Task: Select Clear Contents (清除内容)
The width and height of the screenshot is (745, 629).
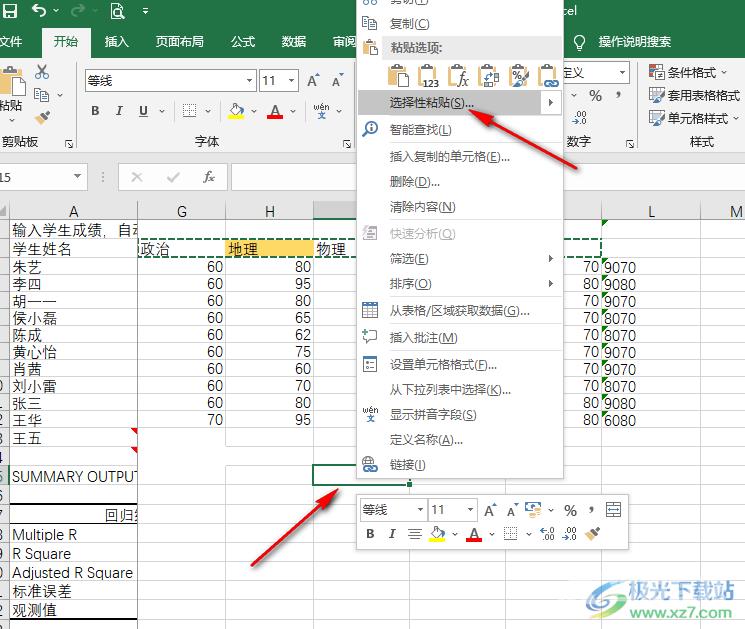Action: click(x=459, y=207)
